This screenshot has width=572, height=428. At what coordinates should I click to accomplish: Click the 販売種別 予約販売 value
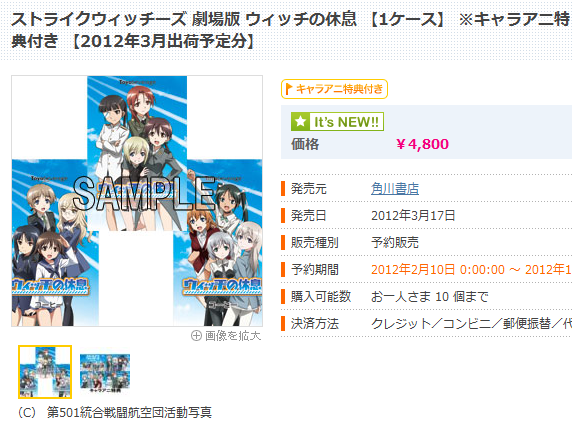pyautogui.click(x=395, y=242)
